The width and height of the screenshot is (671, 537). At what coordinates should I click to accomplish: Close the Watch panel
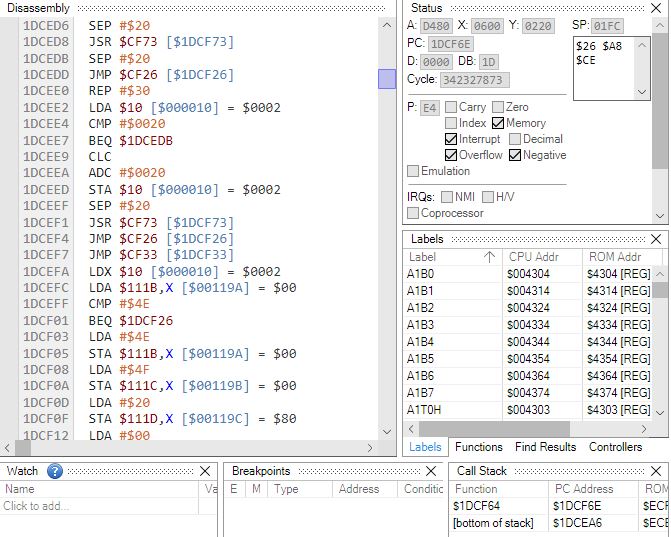click(205, 471)
